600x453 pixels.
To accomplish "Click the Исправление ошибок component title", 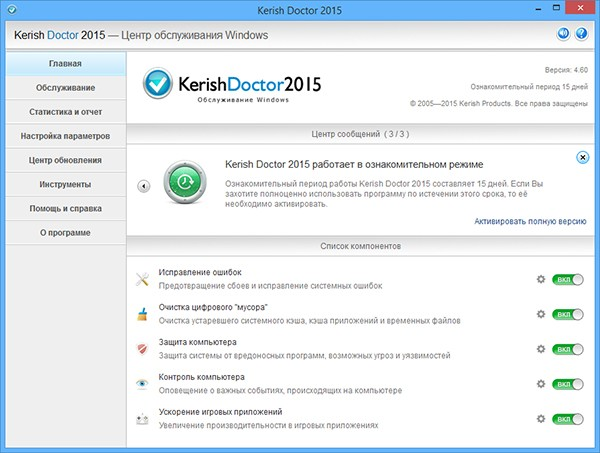I will pyautogui.click(x=200, y=272).
